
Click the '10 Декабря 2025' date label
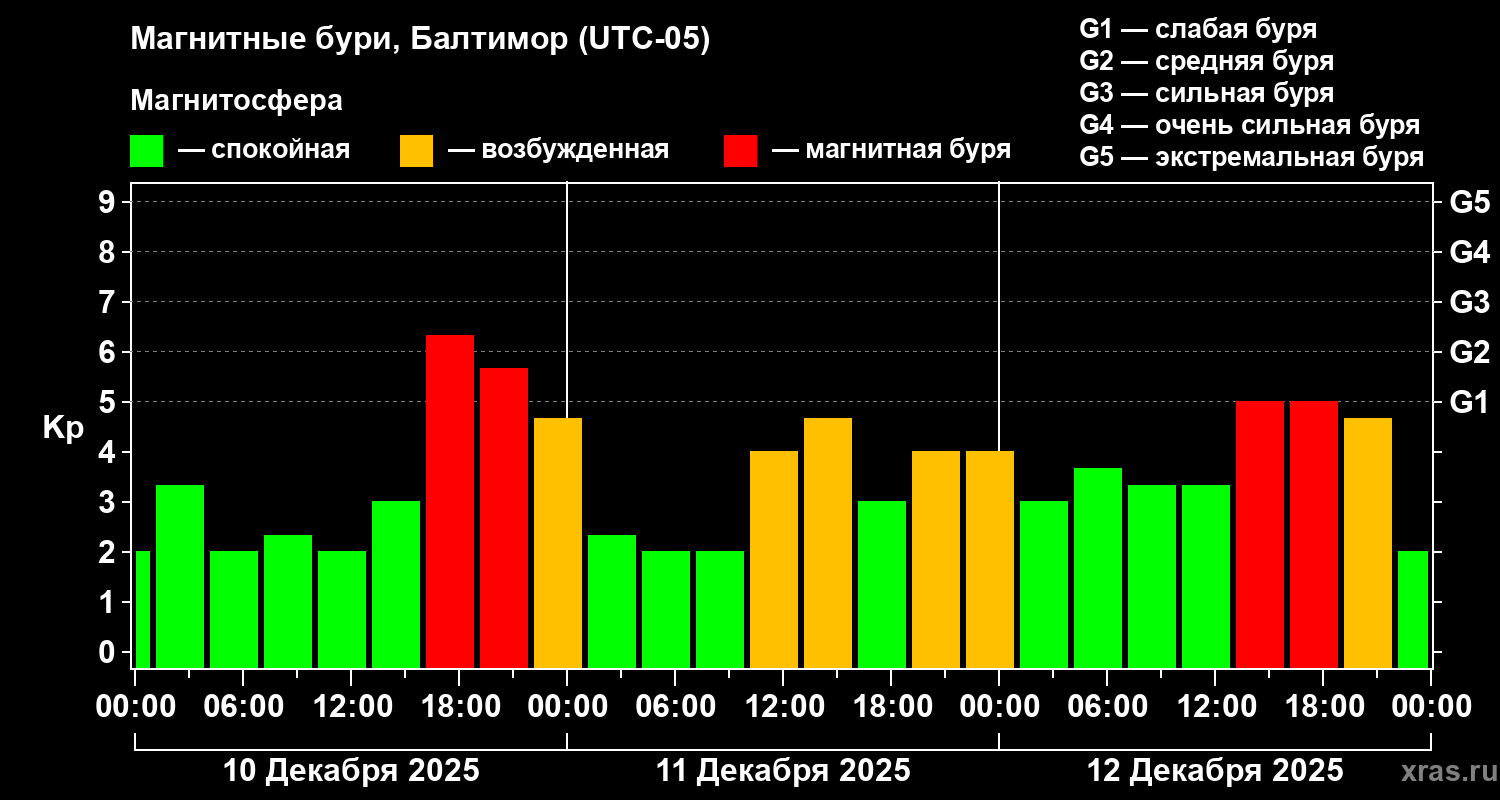[351, 771]
